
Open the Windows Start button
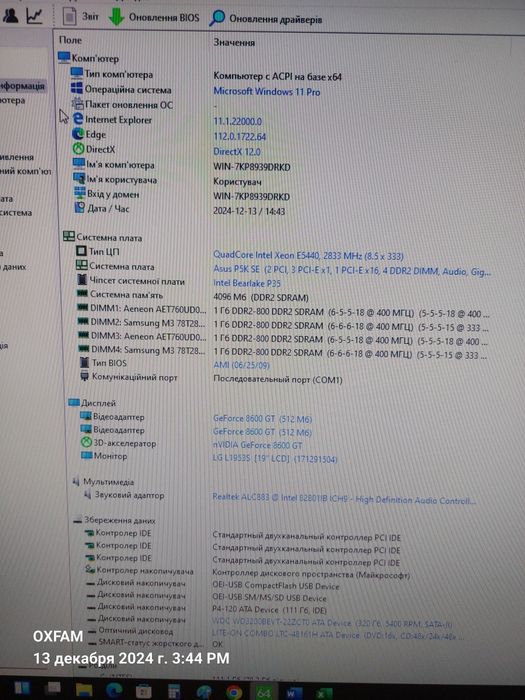click(x=21, y=688)
